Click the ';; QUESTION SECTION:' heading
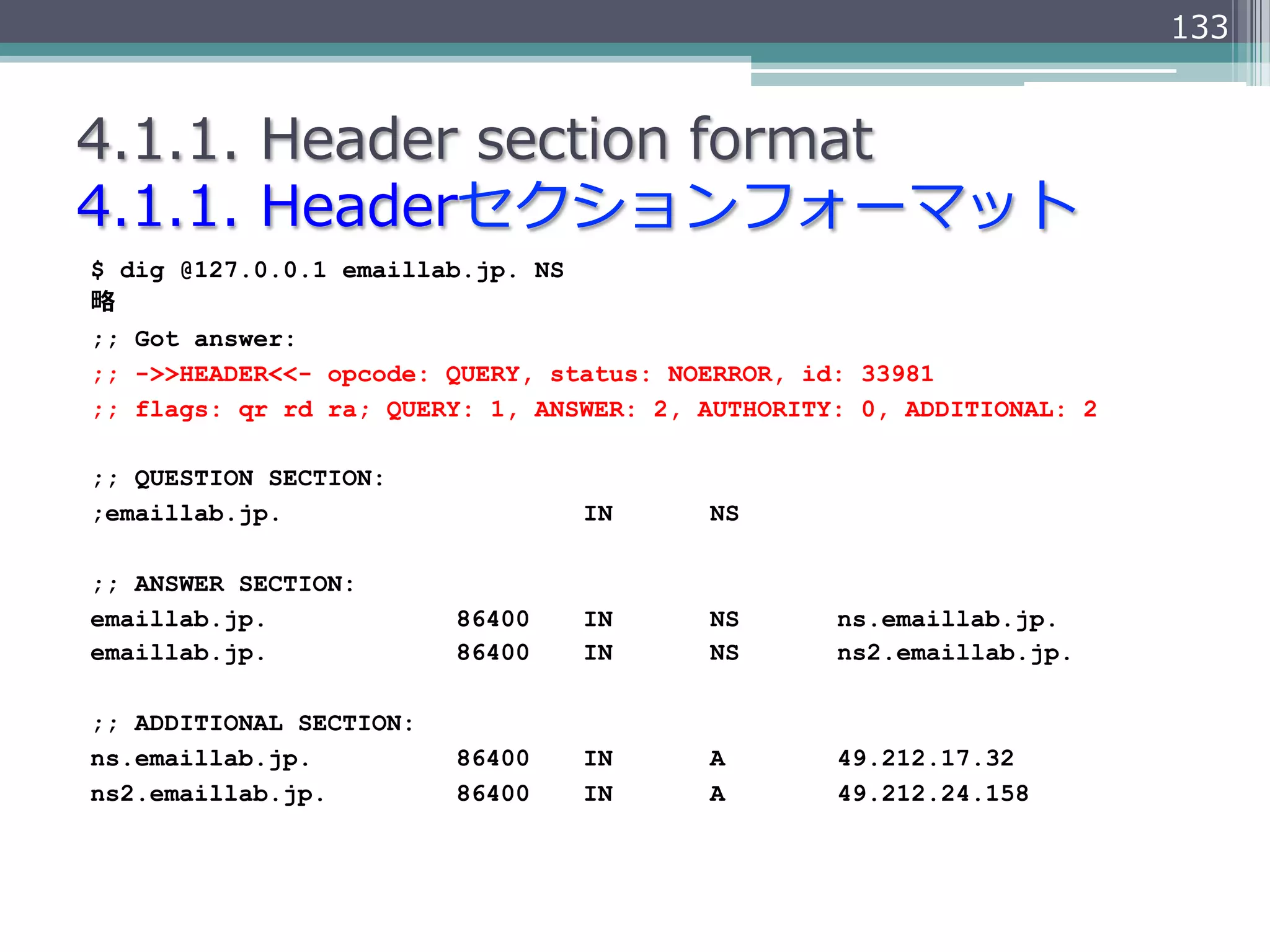 tap(238, 478)
